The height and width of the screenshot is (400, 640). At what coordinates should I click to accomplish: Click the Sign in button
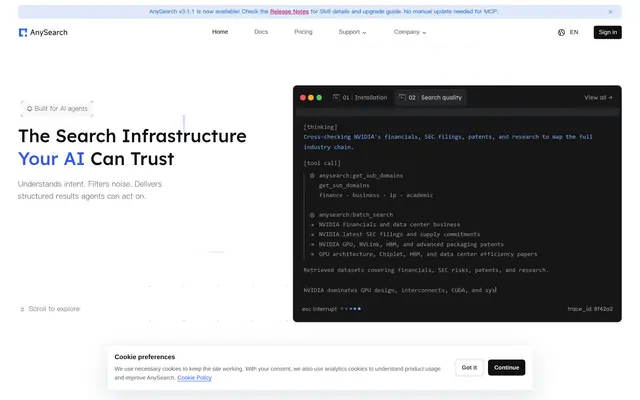(607, 32)
